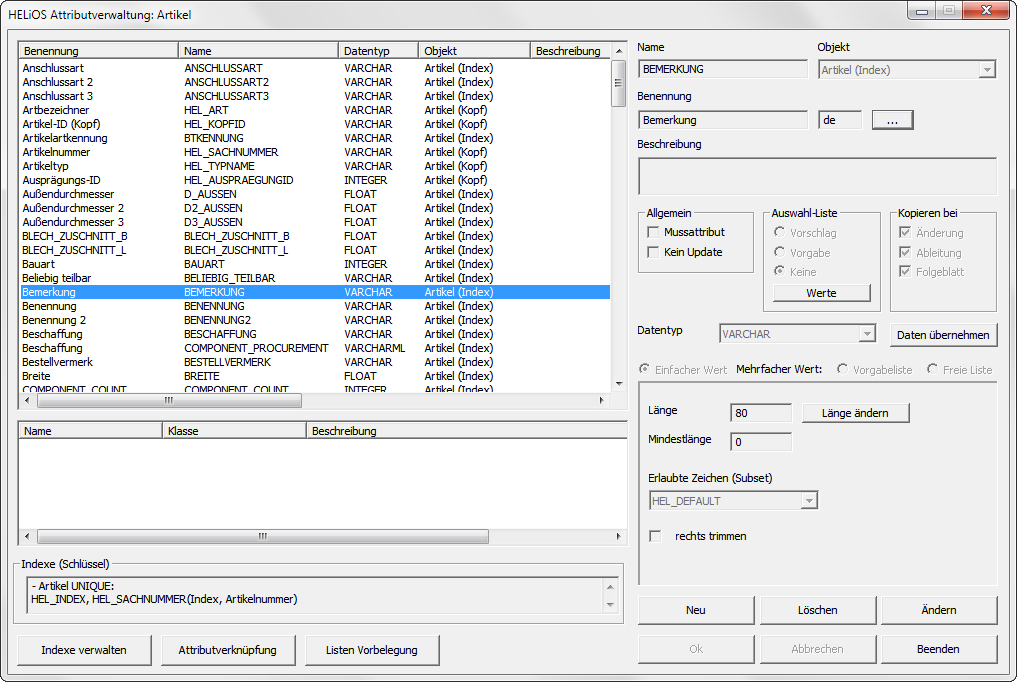Enable the Mussattribut checkbox
The width and height of the screenshot is (1017, 682).
(655, 232)
